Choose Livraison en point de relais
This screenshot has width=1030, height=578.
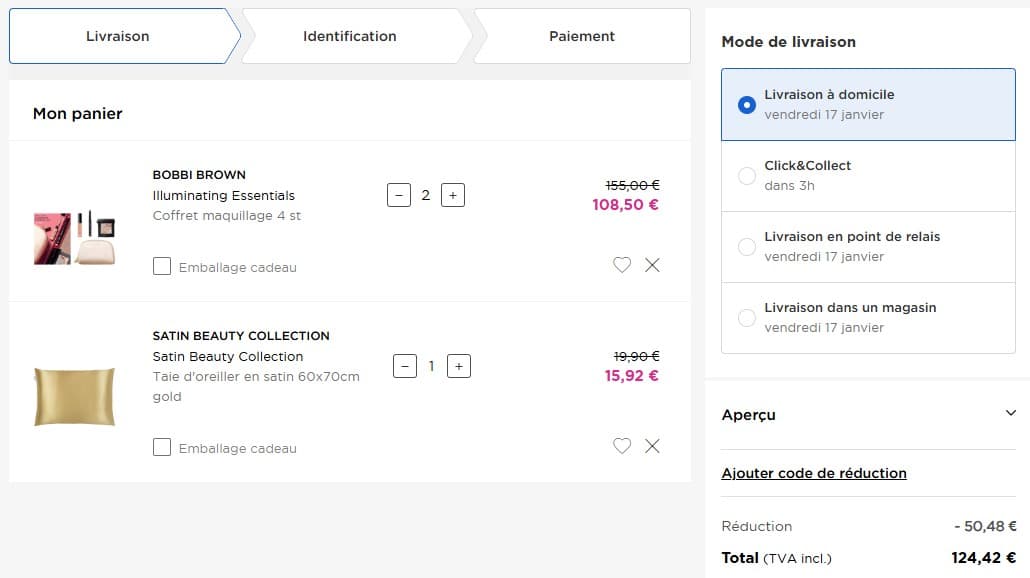click(x=744, y=245)
